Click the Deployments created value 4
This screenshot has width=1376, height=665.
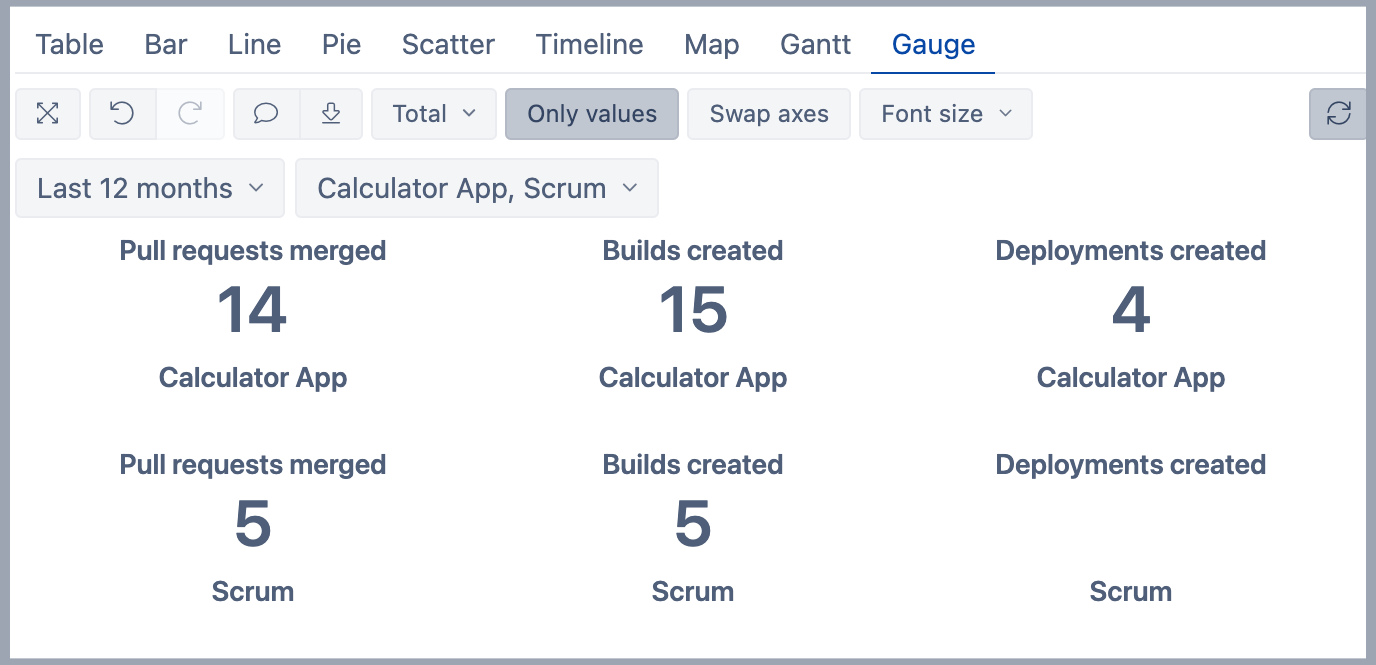point(1130,310)
